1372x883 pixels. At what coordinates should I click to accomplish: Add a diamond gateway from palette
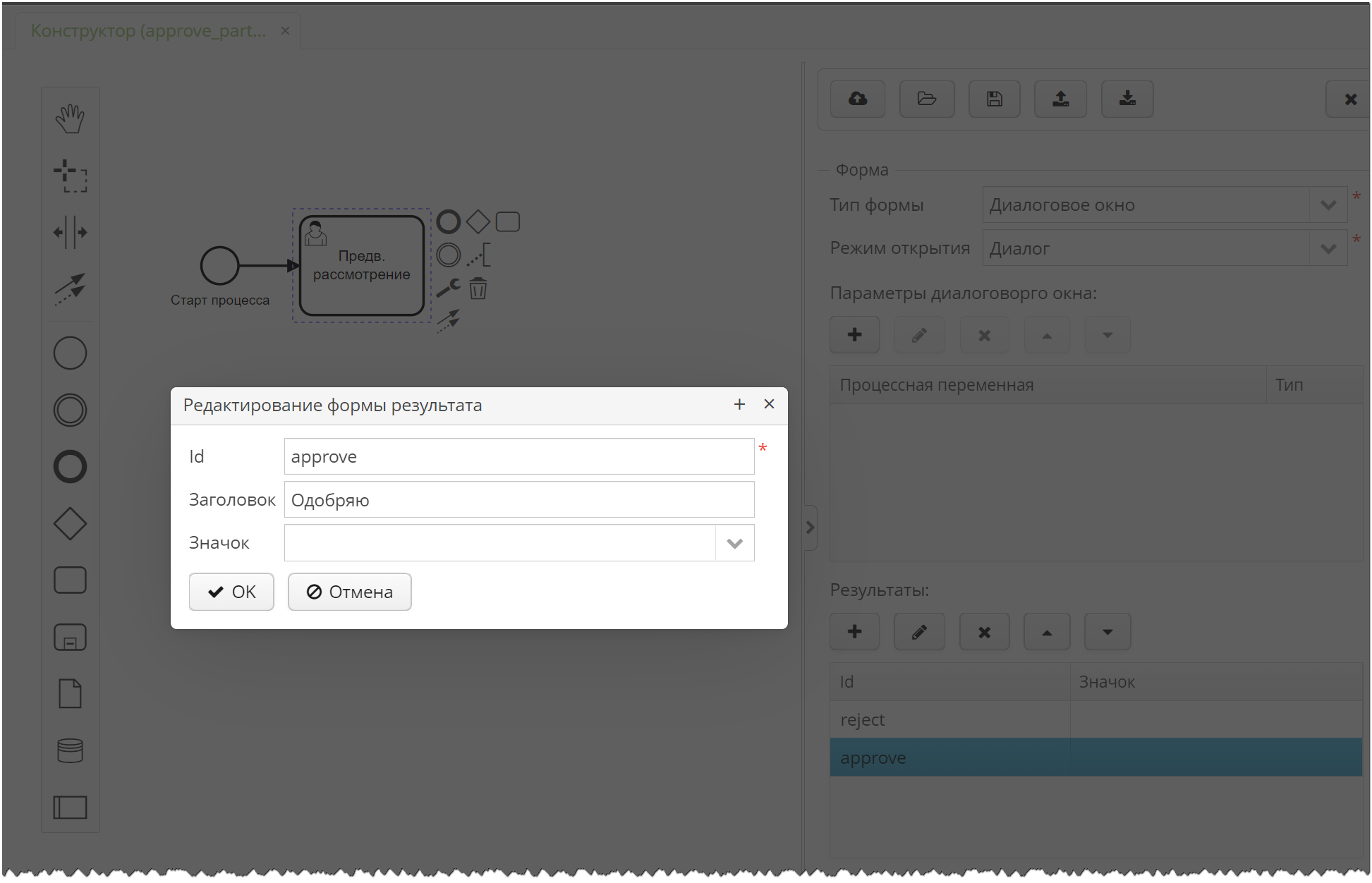(70, 523)
